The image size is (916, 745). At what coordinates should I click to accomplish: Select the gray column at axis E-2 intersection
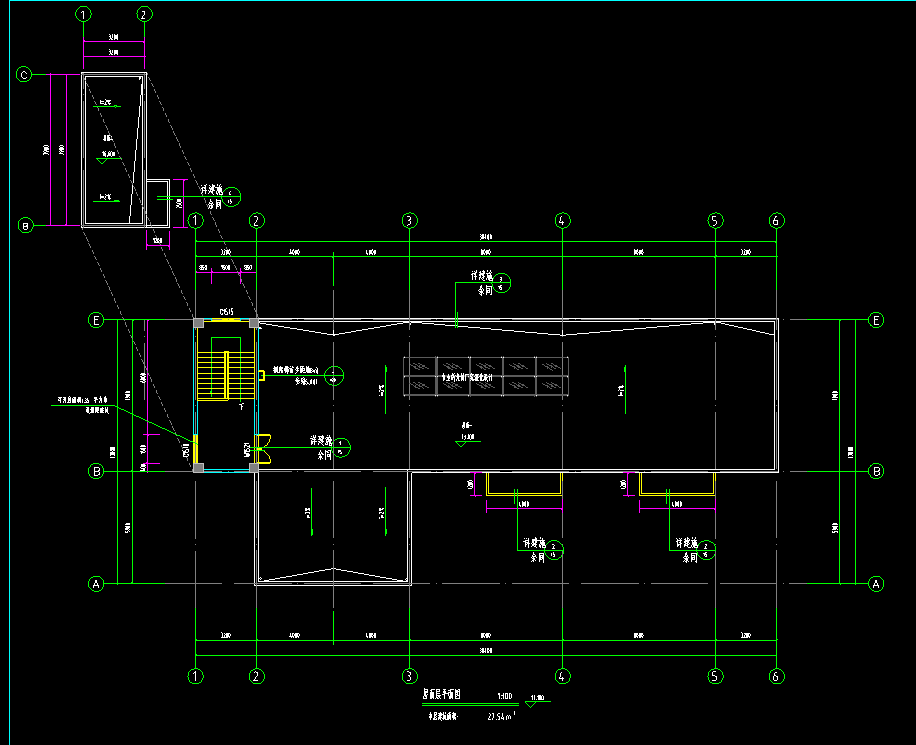[x=255, y=322]
